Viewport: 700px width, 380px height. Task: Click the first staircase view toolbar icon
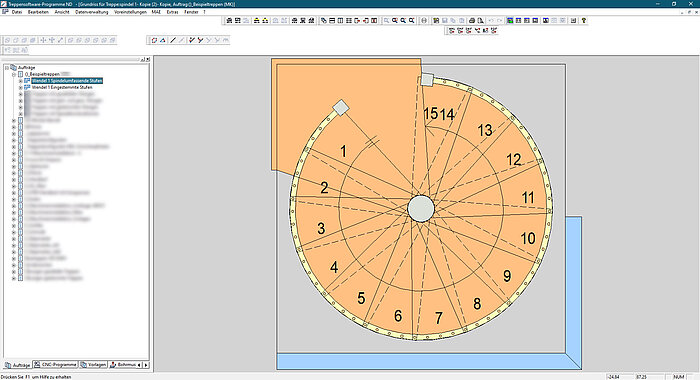[229, 21]
